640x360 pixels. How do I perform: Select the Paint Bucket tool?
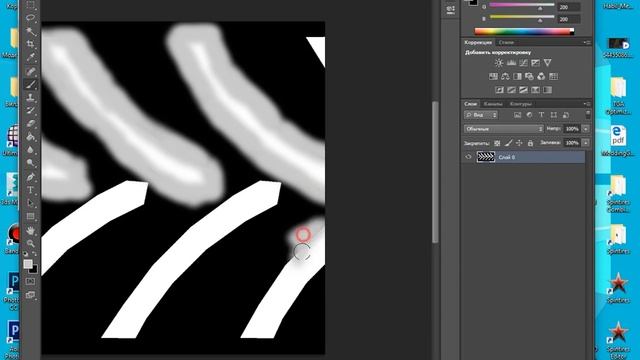(31, 137)
